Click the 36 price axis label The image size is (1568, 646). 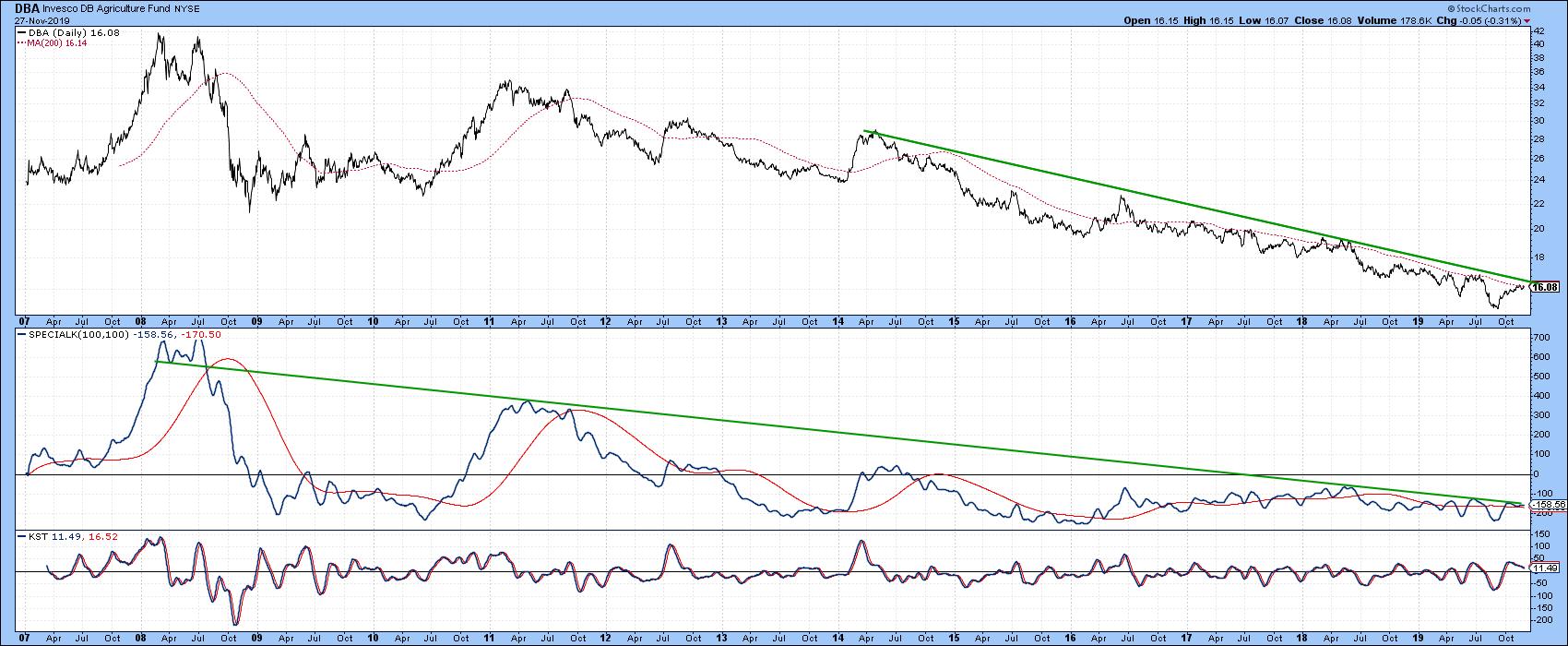(1538, 72)
